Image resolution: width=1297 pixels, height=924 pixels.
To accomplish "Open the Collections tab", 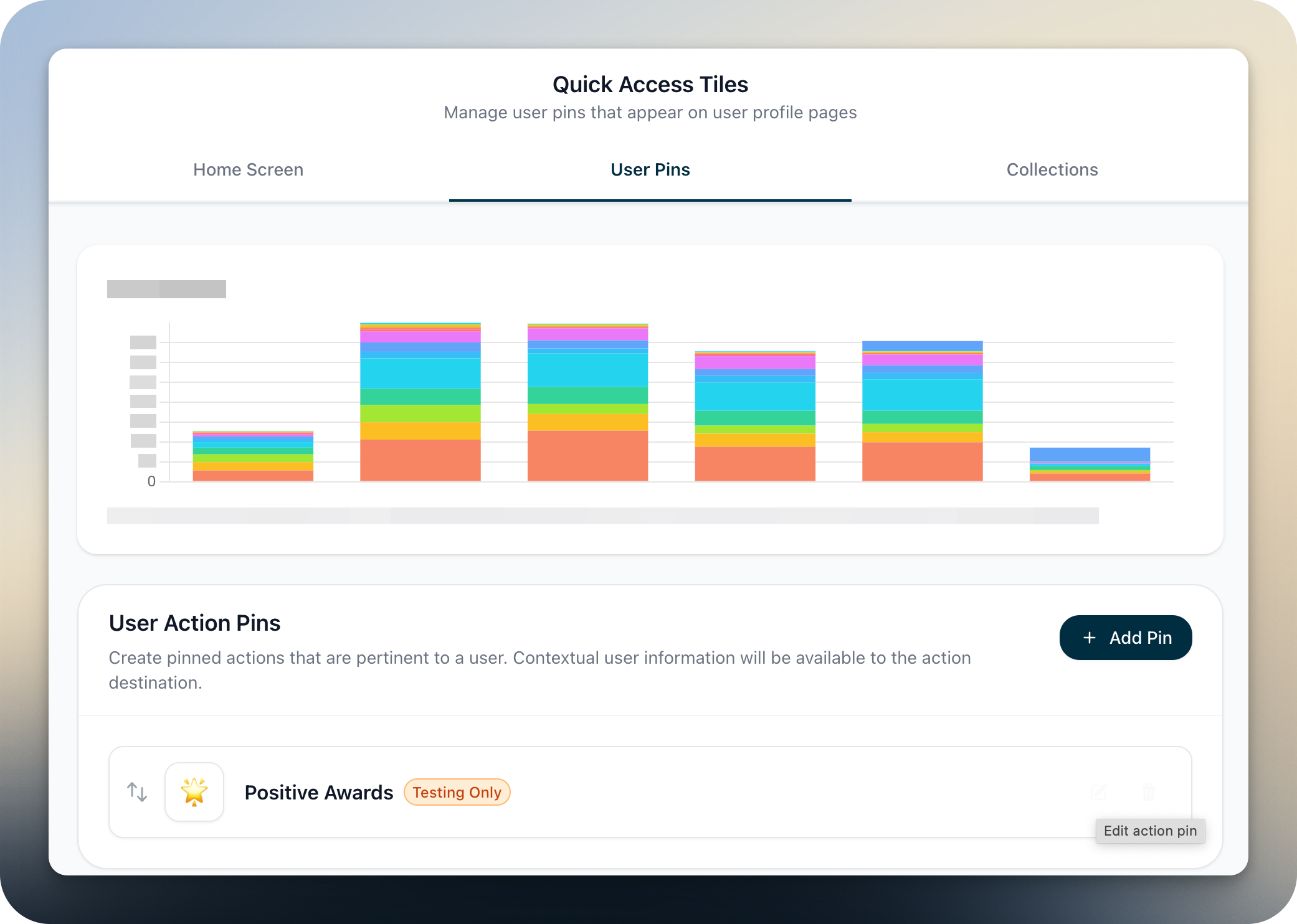I will click(x=1052, y=169).
